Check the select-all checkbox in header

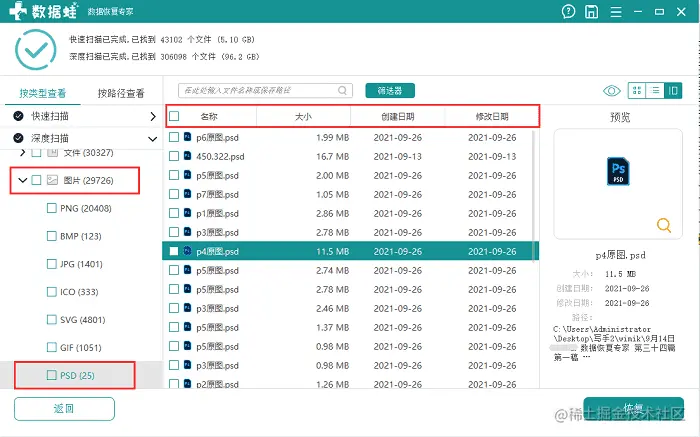pyautogui.click(x=174, y=116)
